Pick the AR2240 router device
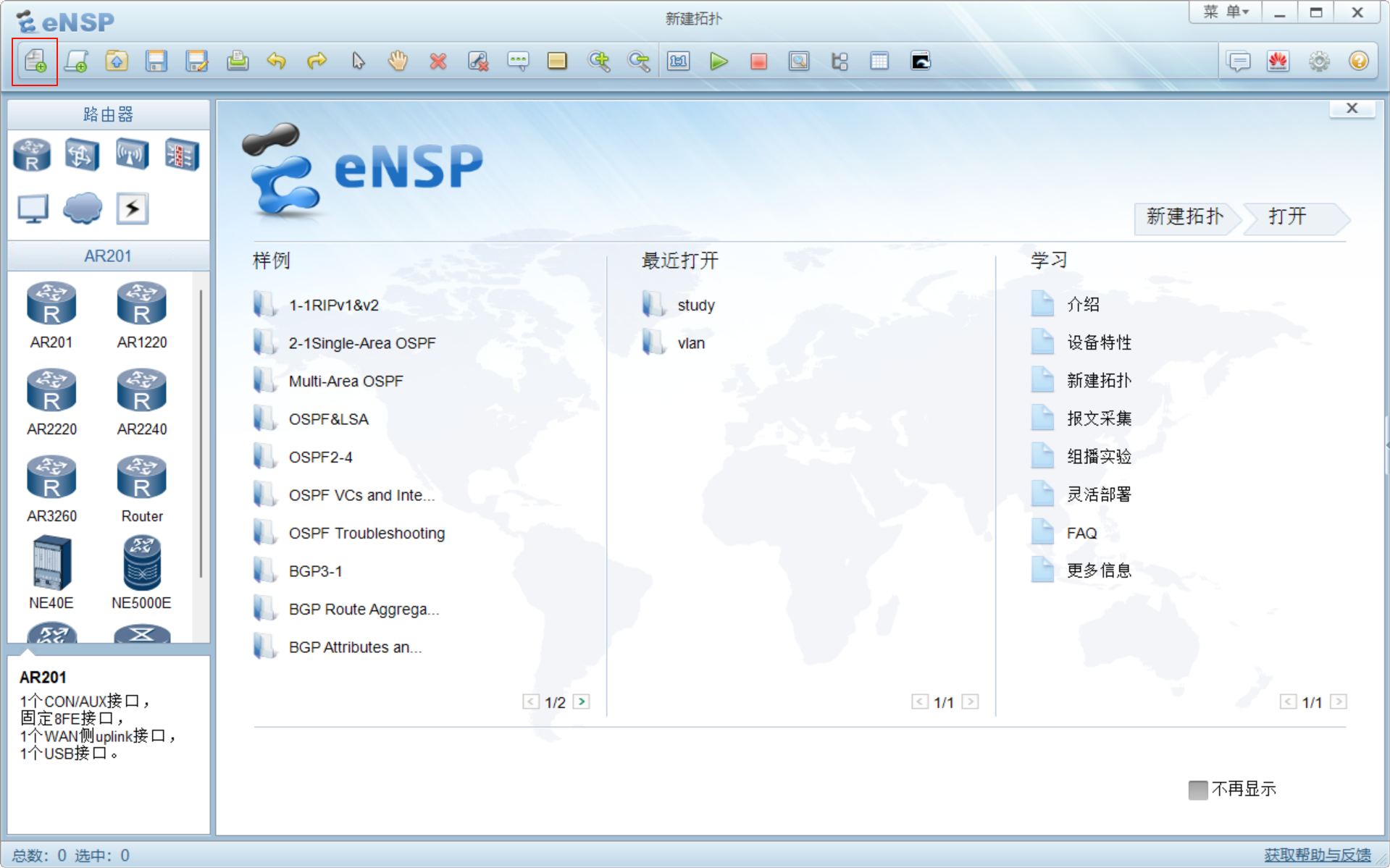1390x868 pixels. point(142,402)
